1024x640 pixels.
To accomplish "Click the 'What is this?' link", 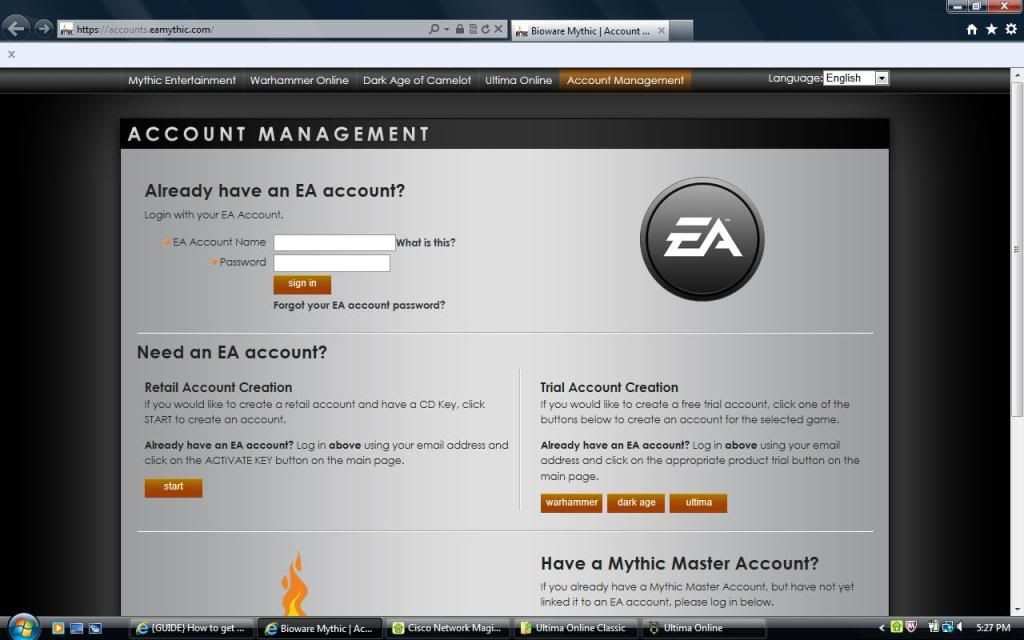I will 426,242.
